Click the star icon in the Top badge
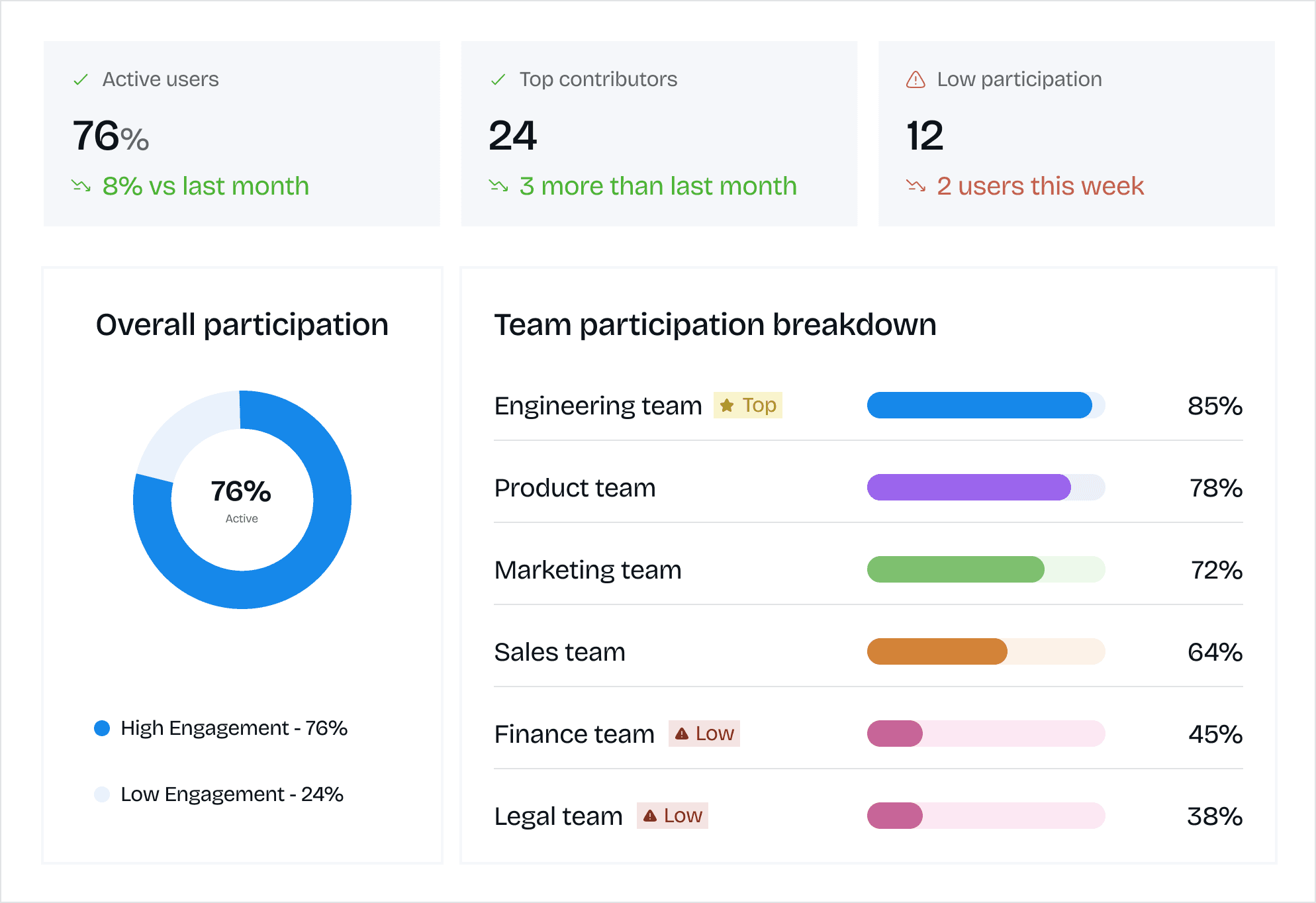1316x903 pixels. pyautogui.click(x=727, y=405)
